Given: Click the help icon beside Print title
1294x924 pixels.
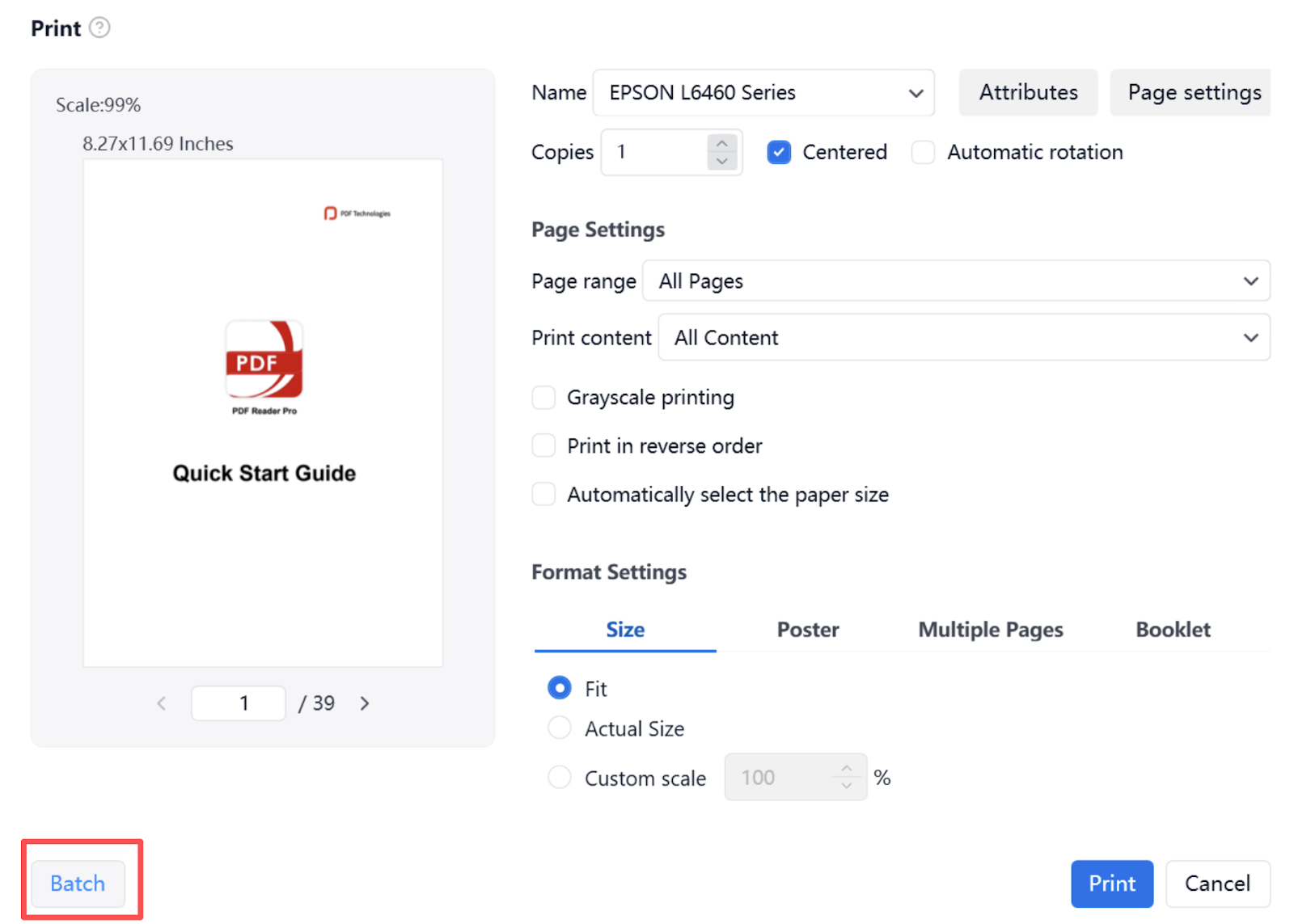Looking at the screenshot, I should (99, 28).
